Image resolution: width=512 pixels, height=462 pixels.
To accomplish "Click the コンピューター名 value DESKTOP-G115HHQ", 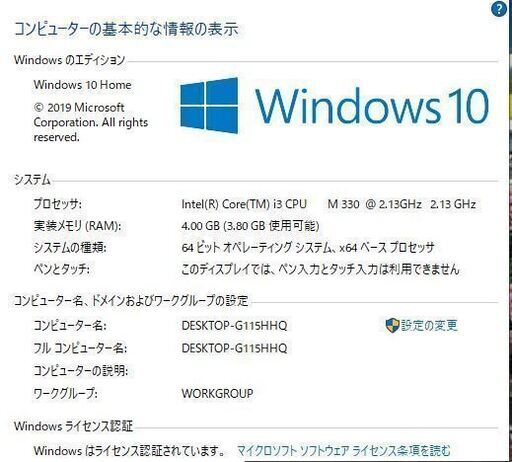I will point(234,325).
